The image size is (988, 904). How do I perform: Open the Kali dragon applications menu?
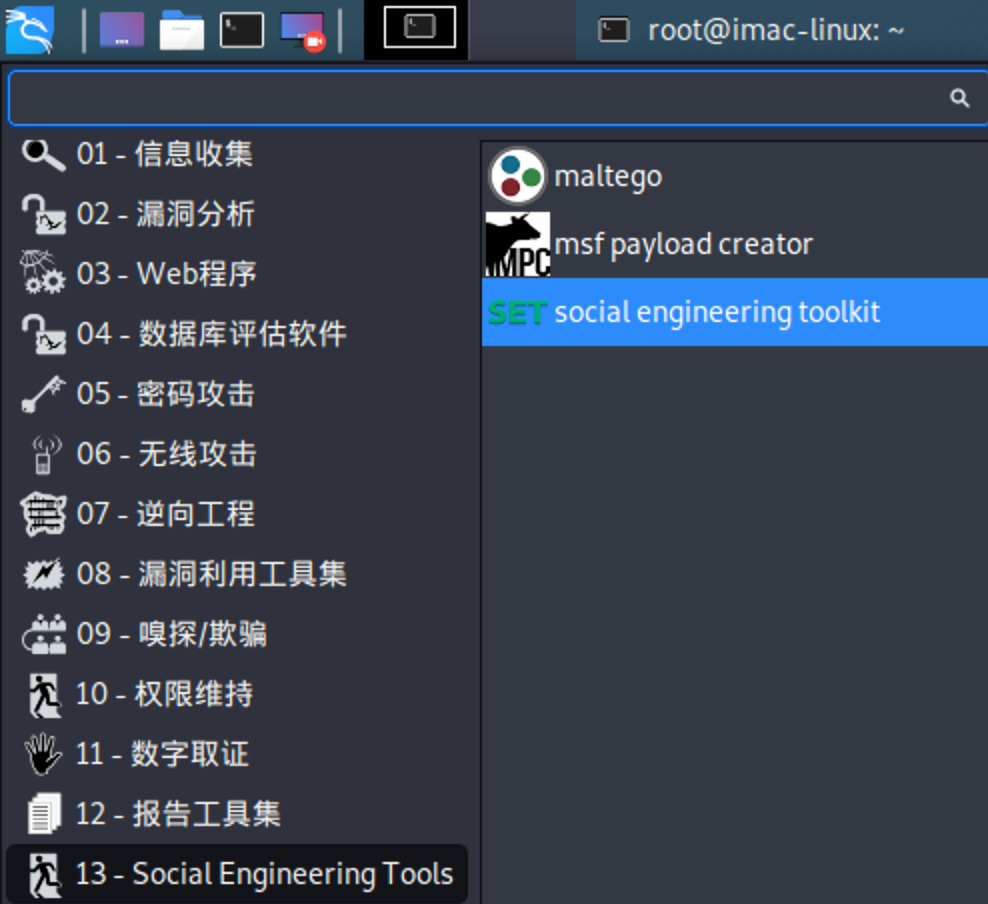[x=29, y=29]
